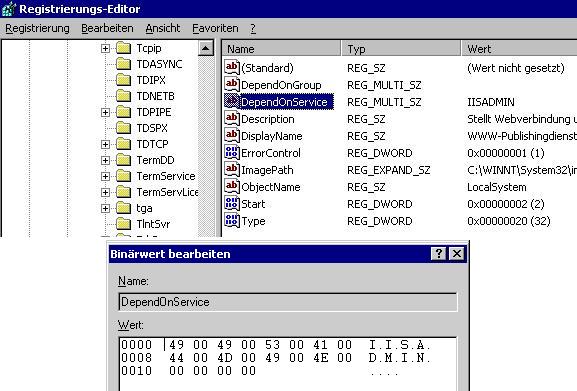The image size is (577, 391).
Task: Expand the Tcpip tree node
Action: tap(105, 49)
